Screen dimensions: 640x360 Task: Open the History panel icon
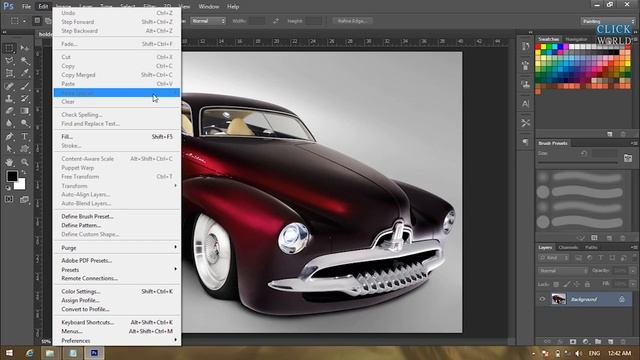click(525, 46)
